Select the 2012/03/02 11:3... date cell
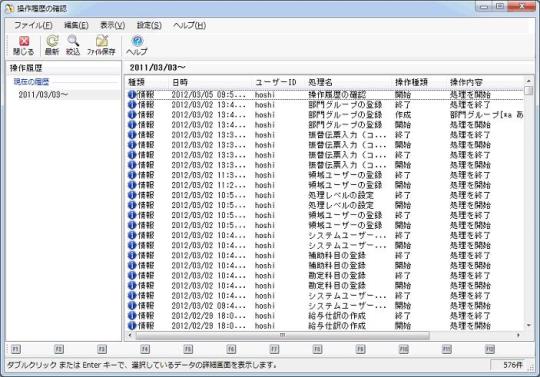This screenshot has height=377, width=540. tap(209, 175)
